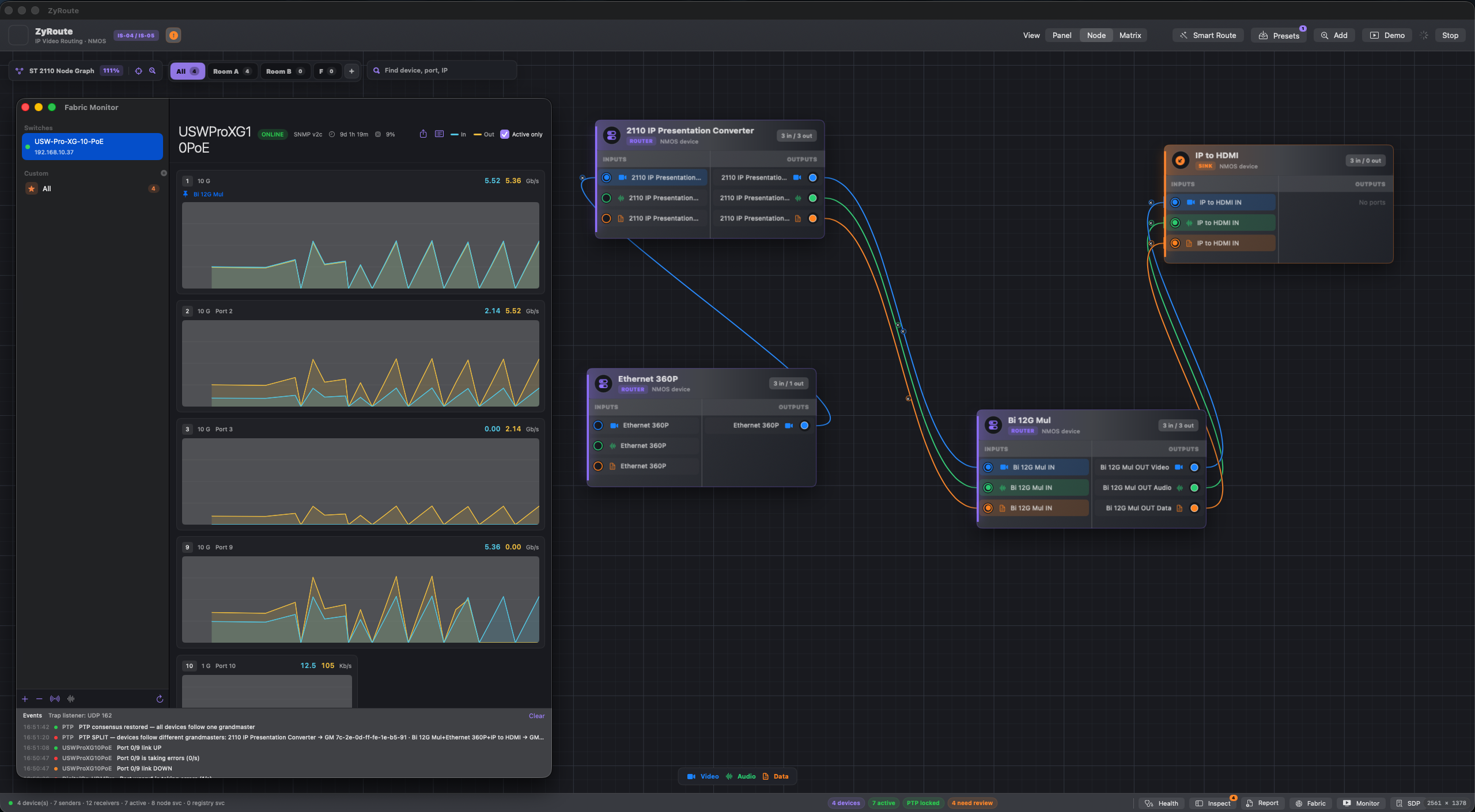This screenshot has width=1475, height=812.
Task: Click the pin icon beside Bi 12G Mul
Action: (x=186, y=194)
